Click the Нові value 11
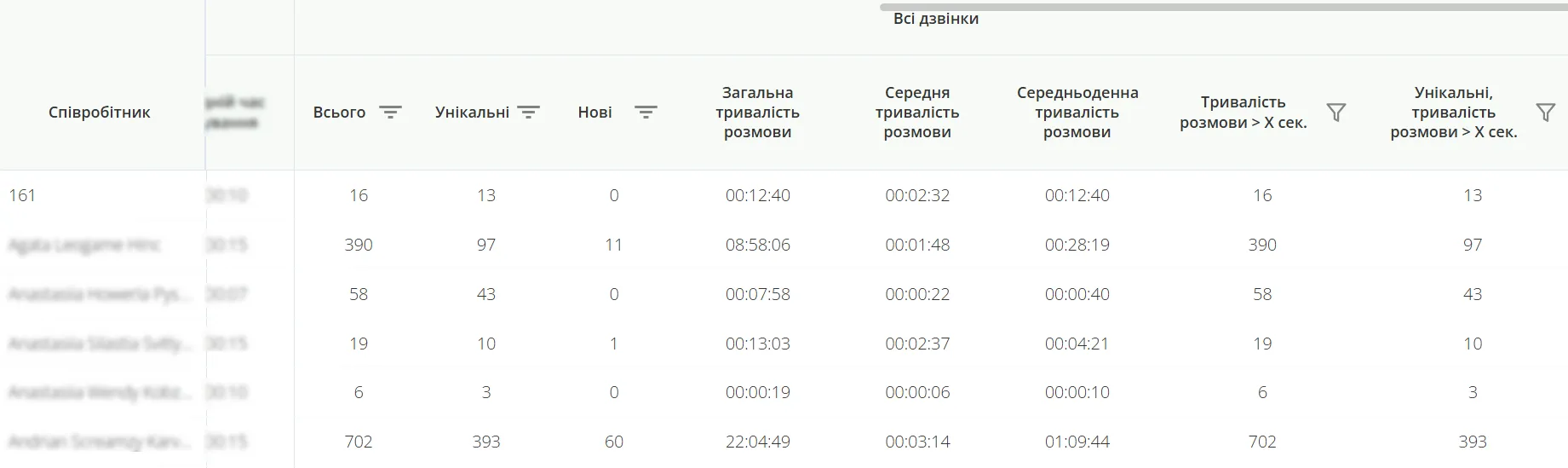The image size is (1568, 468). 614,245
